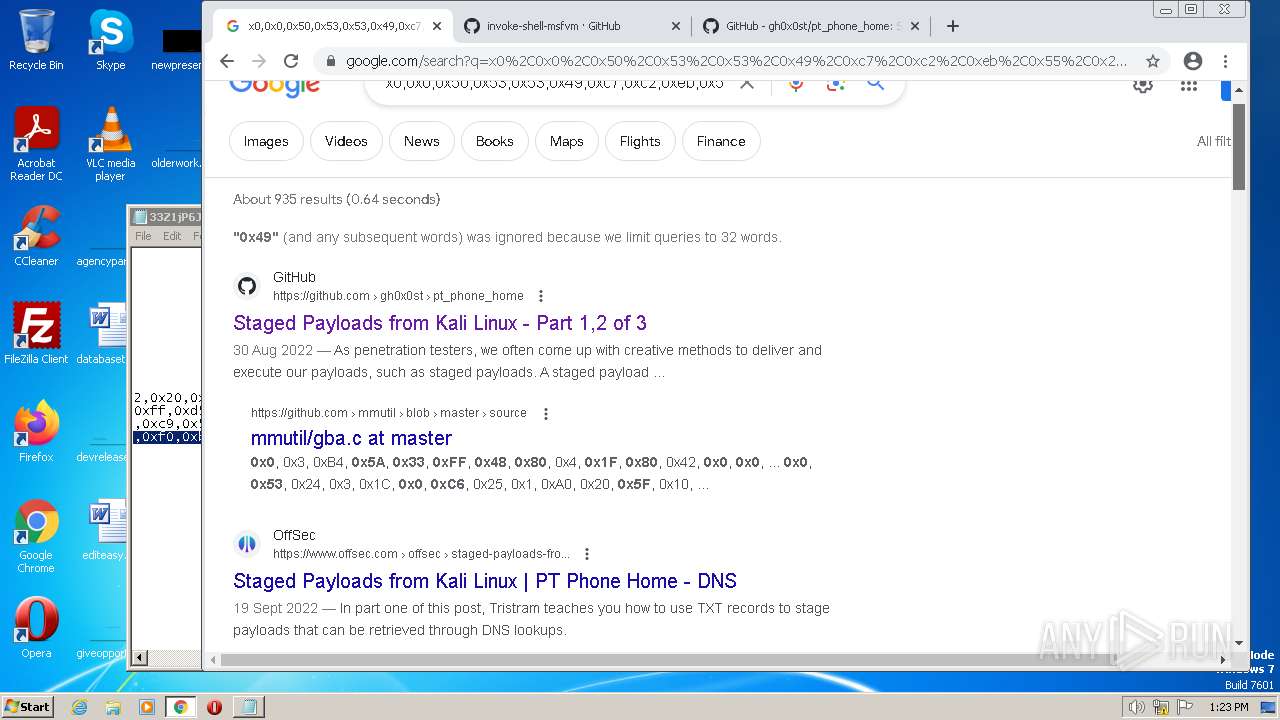
Task: Search by image with Google Lens icon
Action: 836,84
